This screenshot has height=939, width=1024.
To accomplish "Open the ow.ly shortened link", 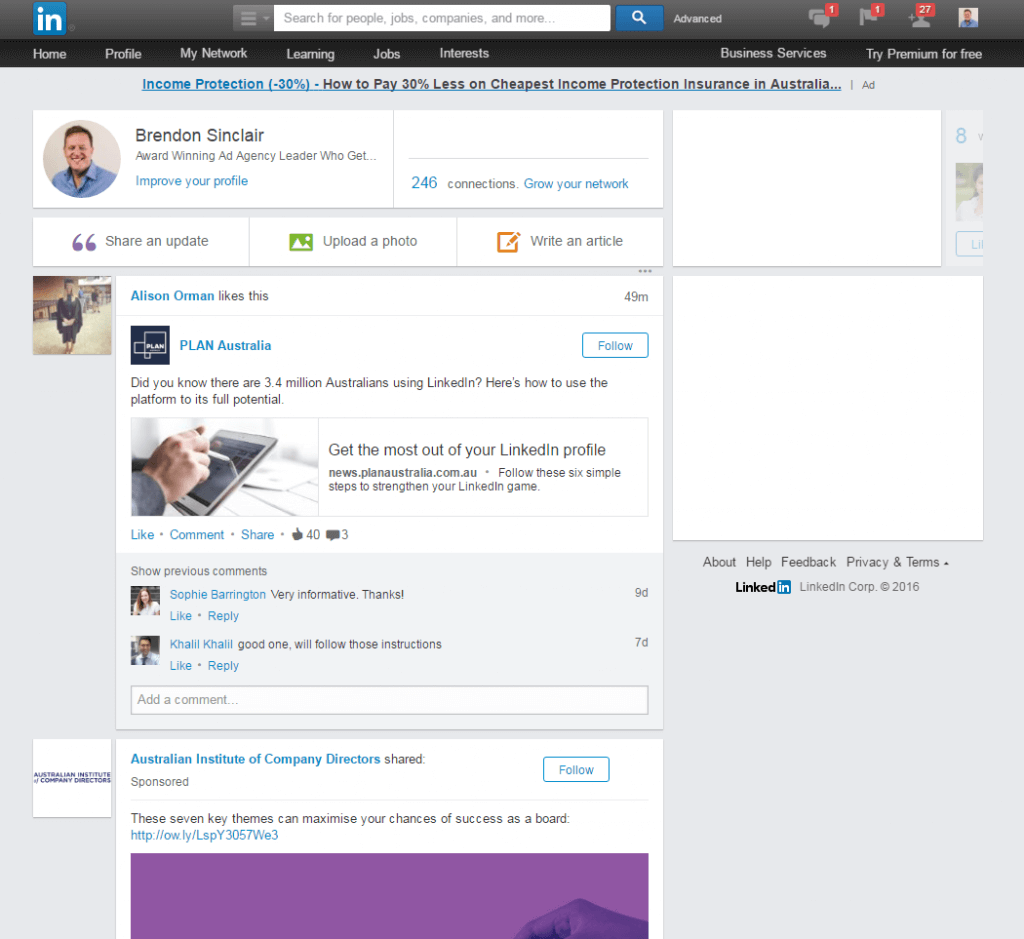I will 204,835.
